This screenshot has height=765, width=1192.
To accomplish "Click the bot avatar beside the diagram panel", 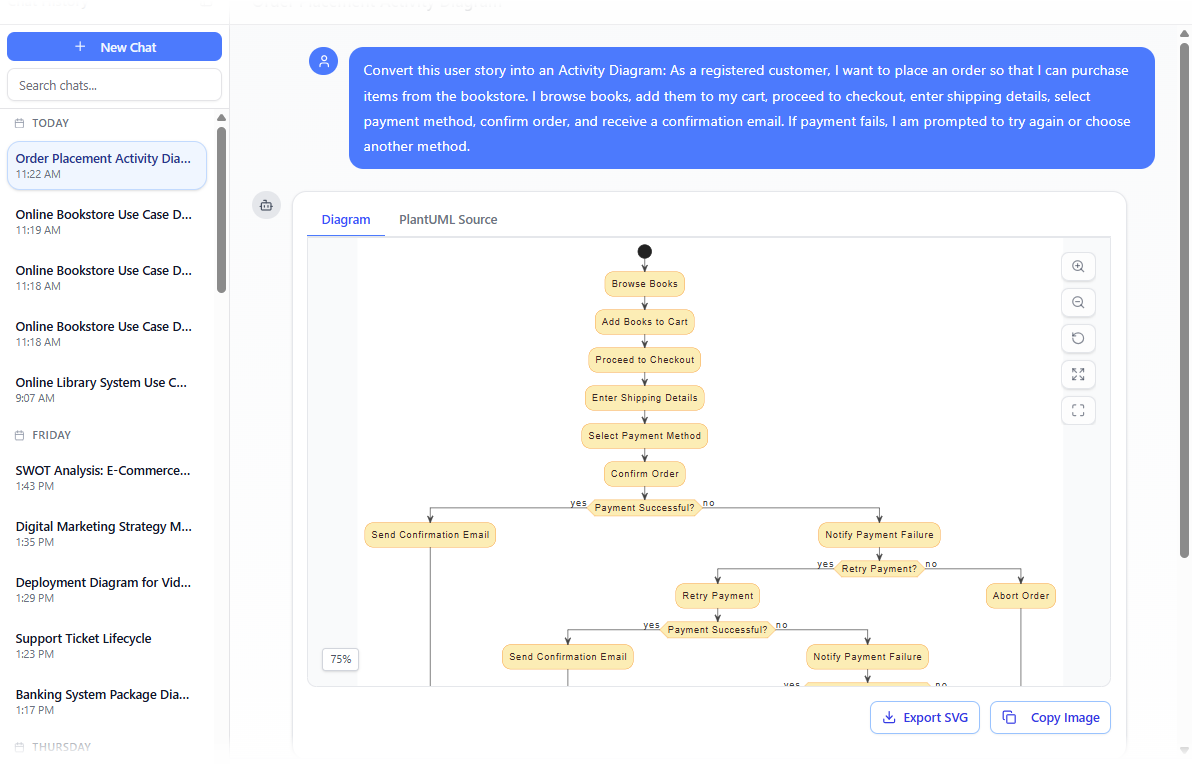I will tap(266, 205).
